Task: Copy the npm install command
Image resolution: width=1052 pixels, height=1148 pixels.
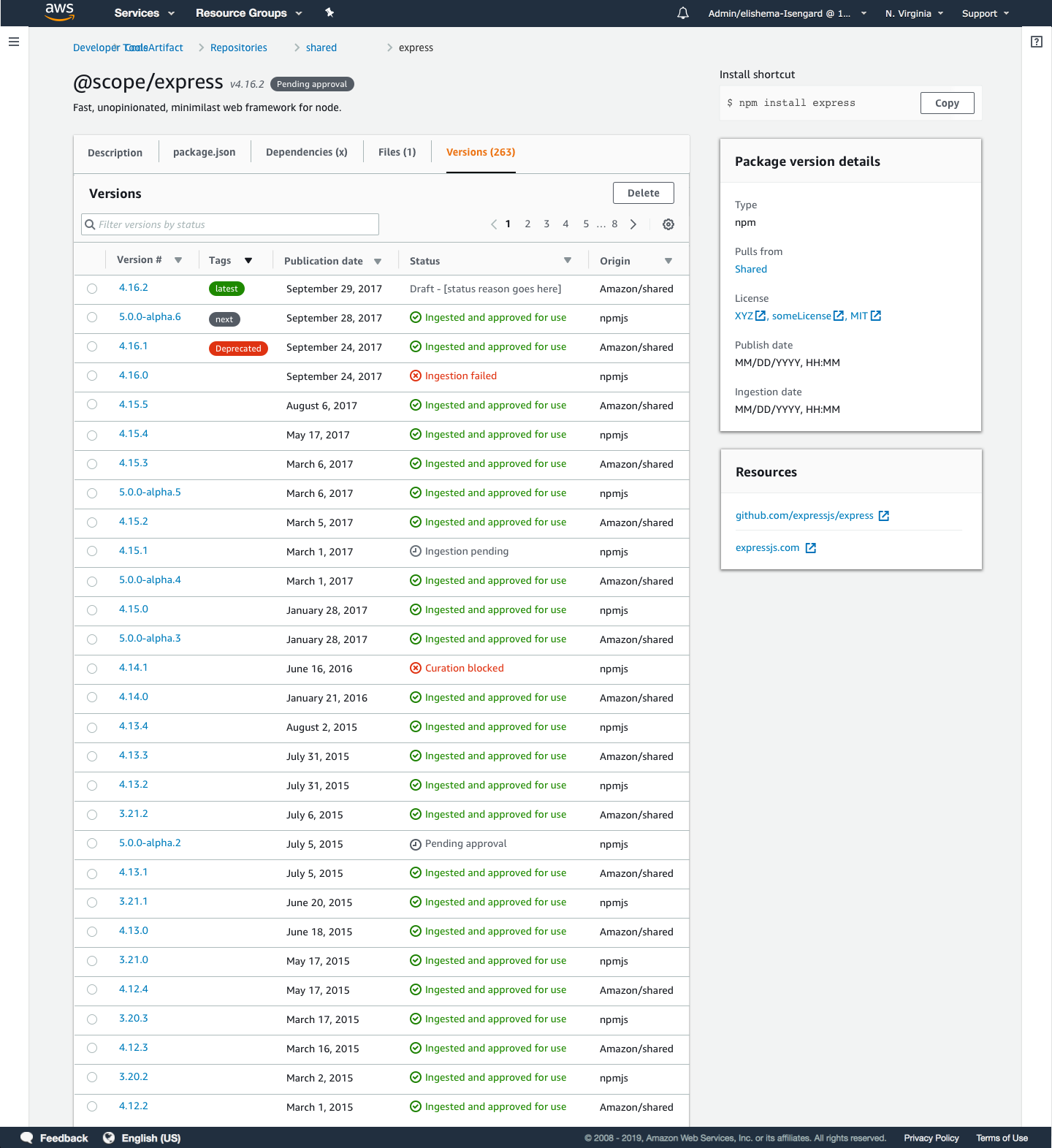Action: (947, 103)
